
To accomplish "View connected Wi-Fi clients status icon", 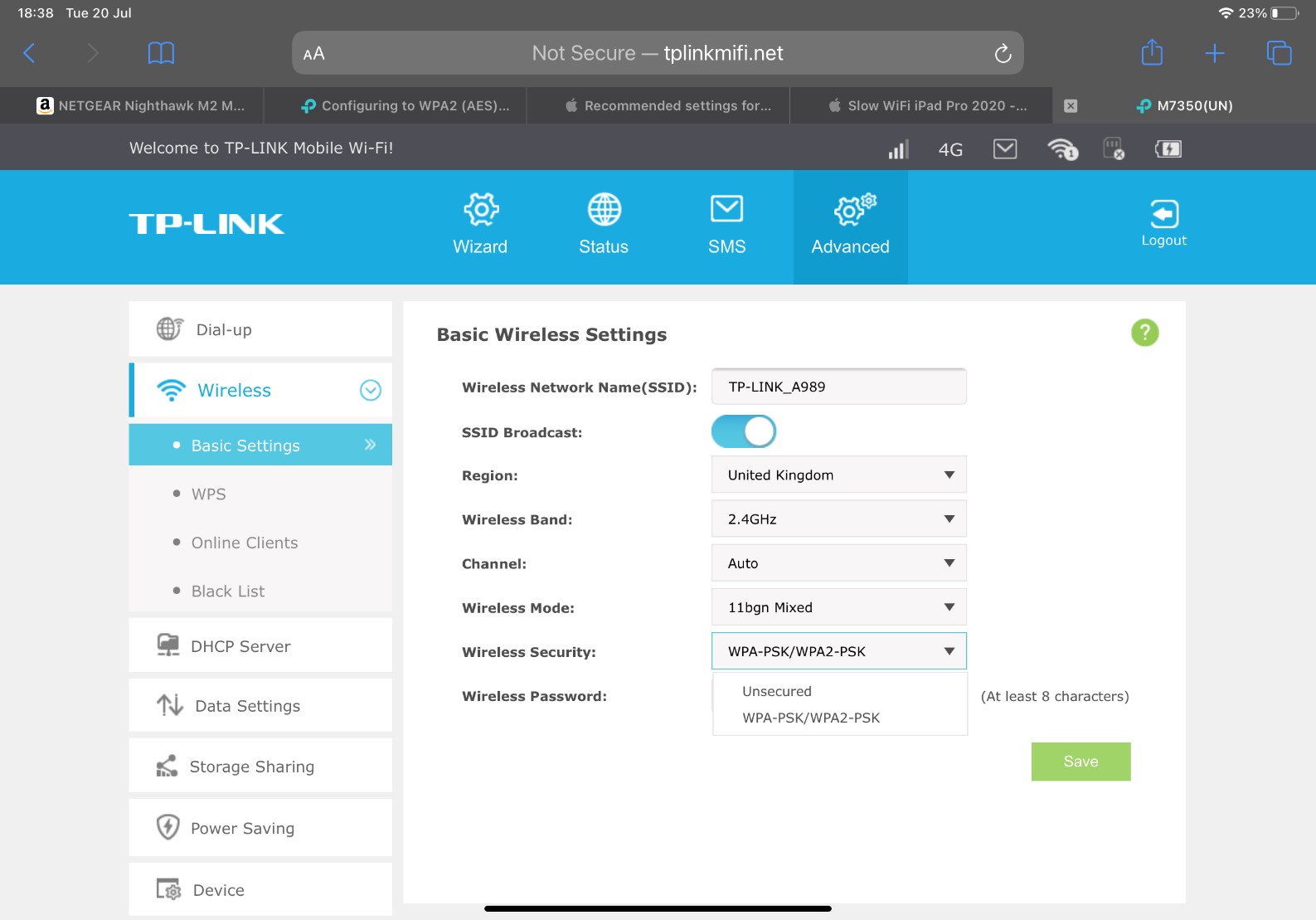I will click(1062, 149).
